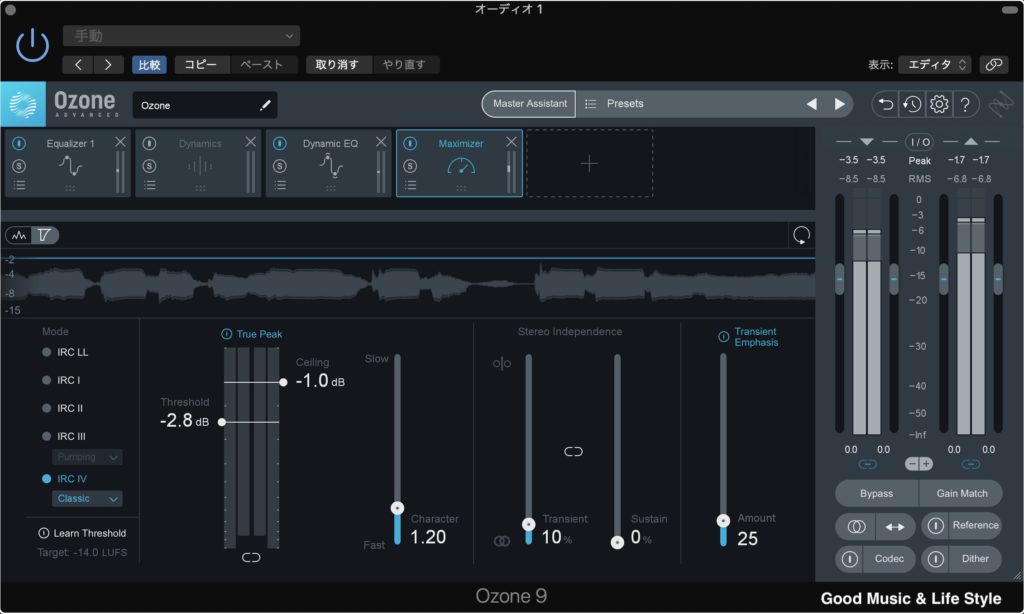The image size is (1024, 614).
Task: Click the ペースト paste button
Action: (262, 65)
